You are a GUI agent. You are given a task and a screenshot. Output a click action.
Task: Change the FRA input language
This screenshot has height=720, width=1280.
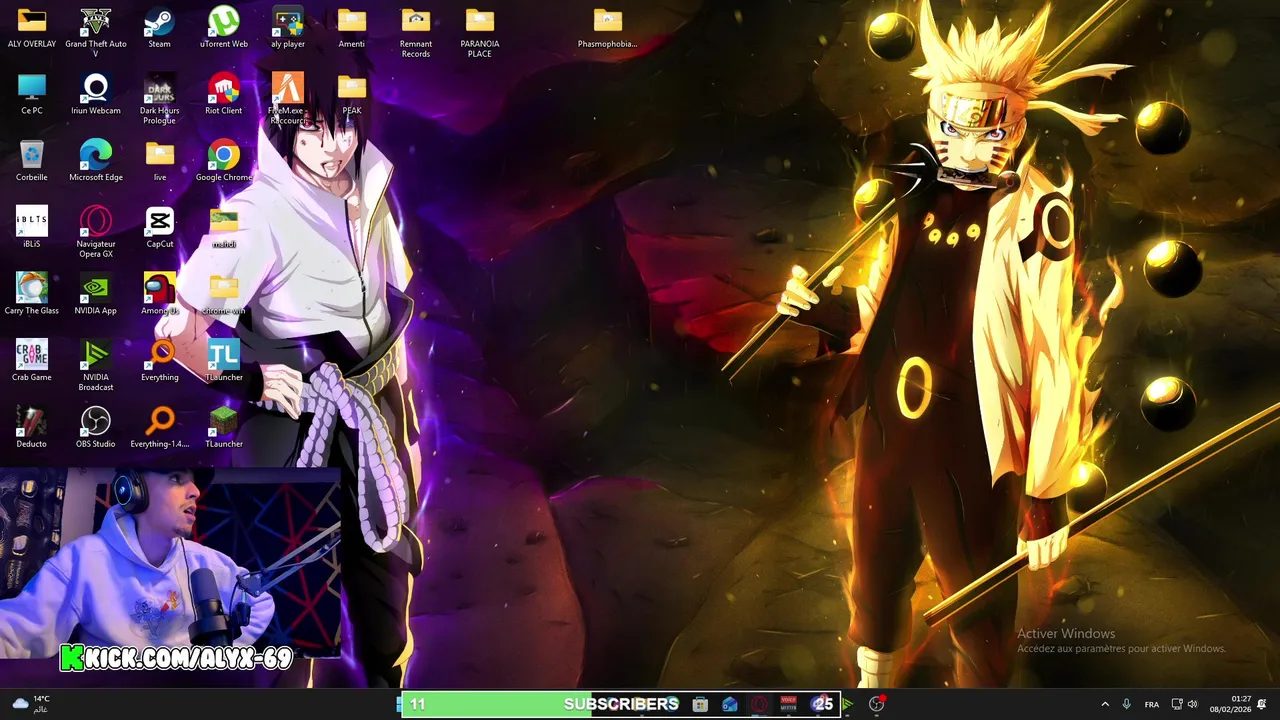1152,704
